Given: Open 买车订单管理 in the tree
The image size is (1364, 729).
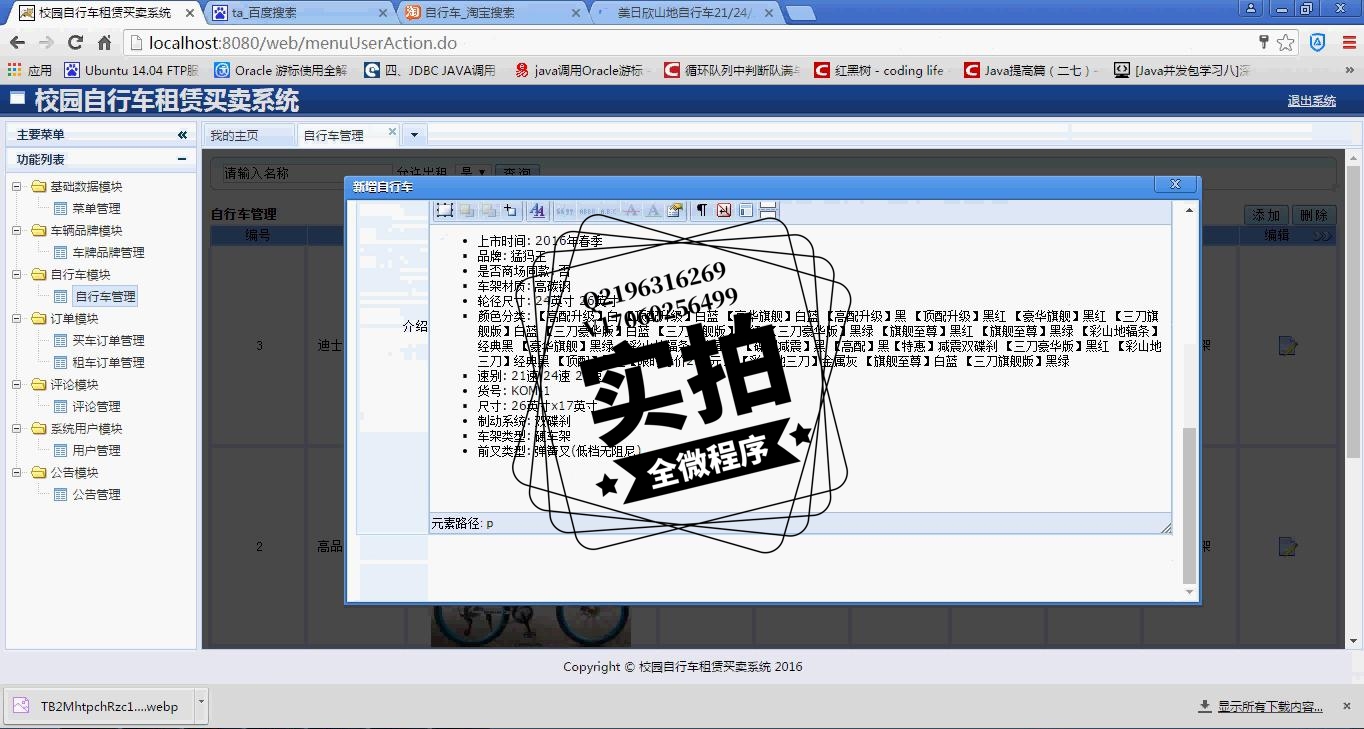Looking at the screenshot, I should [108, 341].
